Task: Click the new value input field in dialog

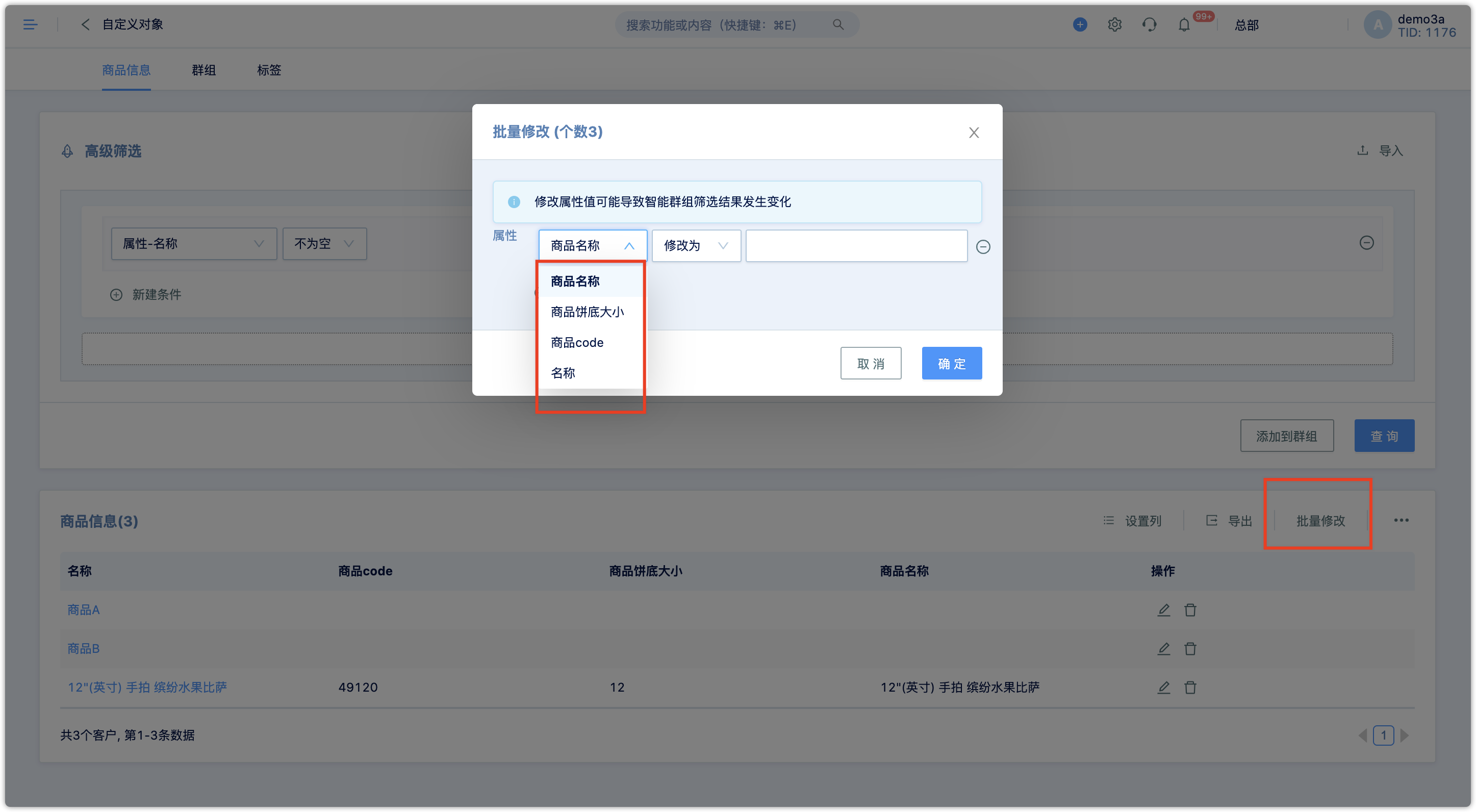Action: [x=856, y=246]
